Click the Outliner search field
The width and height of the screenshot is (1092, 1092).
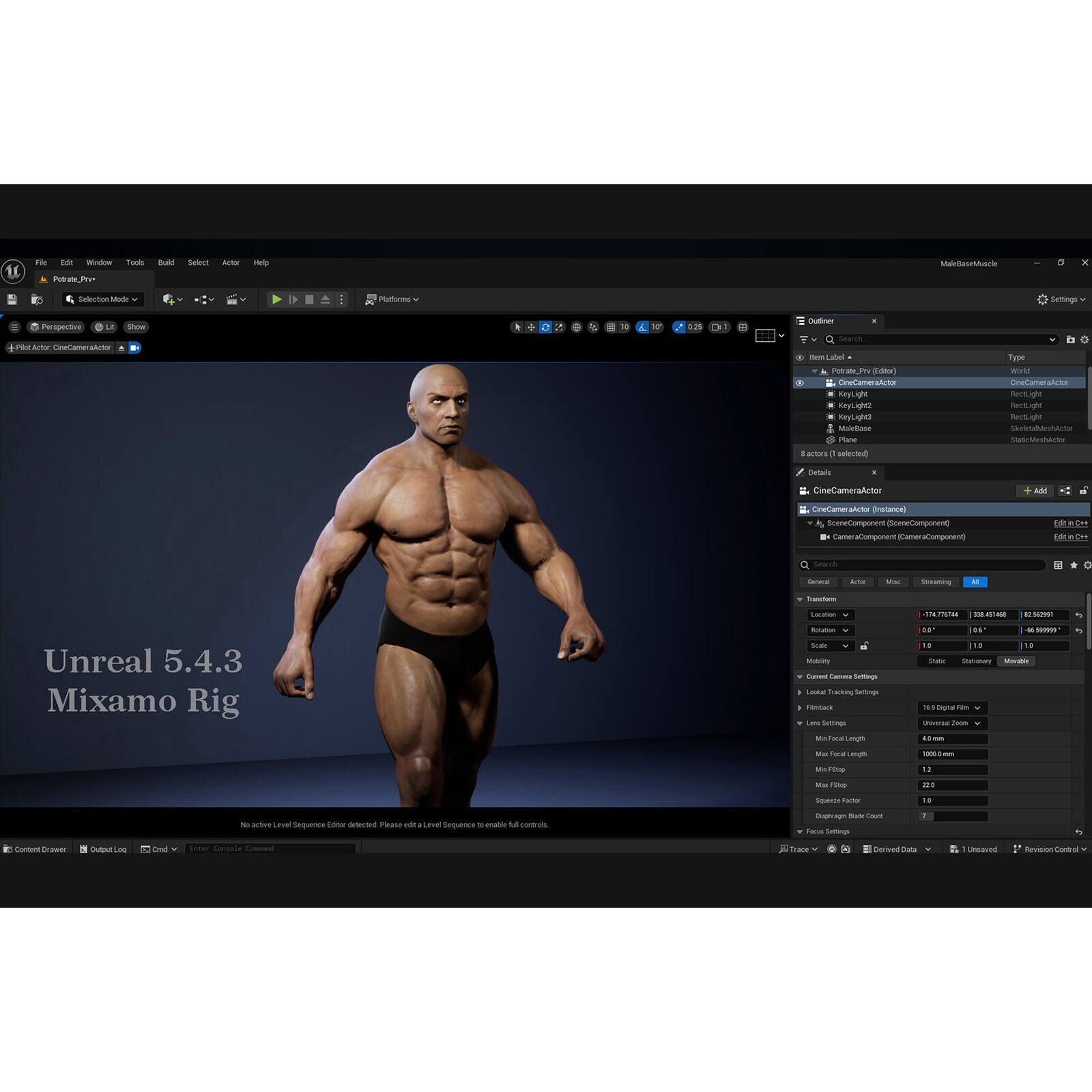[940, 339]
